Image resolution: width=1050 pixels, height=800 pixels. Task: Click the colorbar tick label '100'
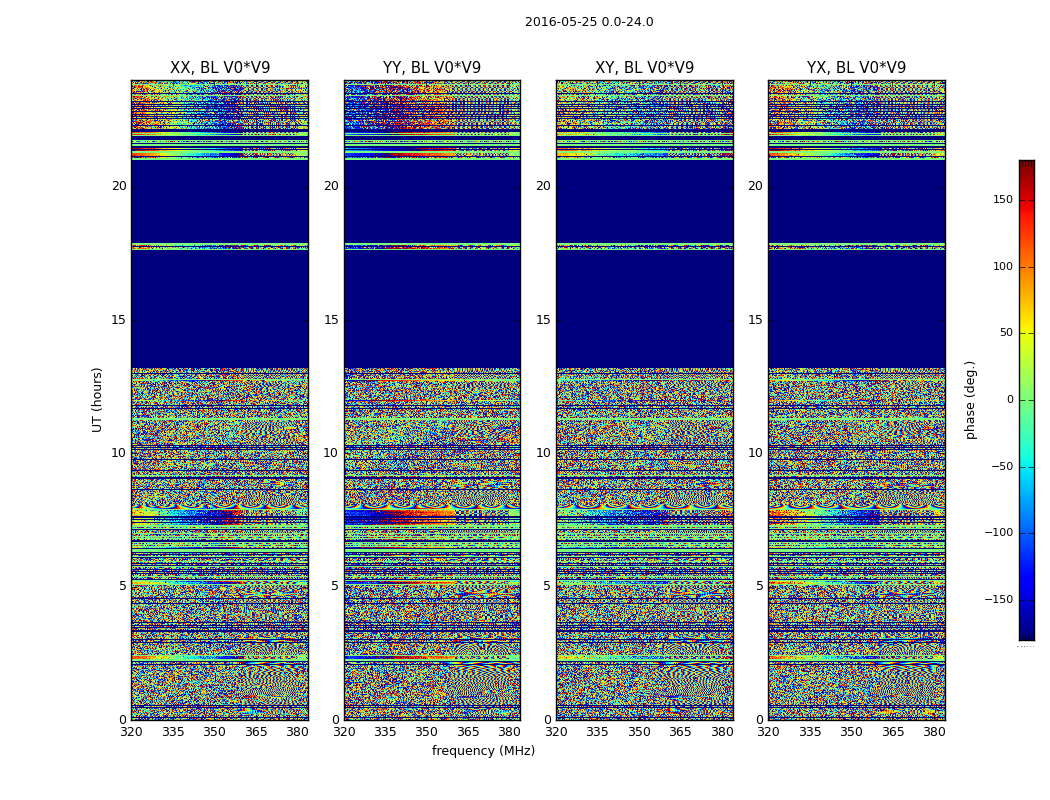tap(1003, 266)
